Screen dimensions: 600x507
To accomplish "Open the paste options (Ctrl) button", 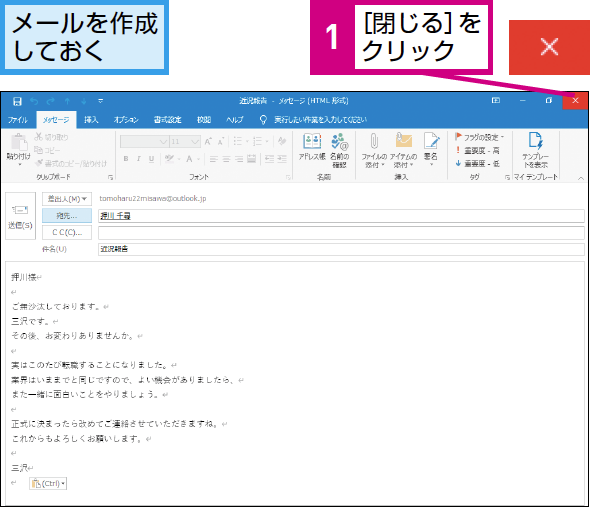I will point(48,484).
